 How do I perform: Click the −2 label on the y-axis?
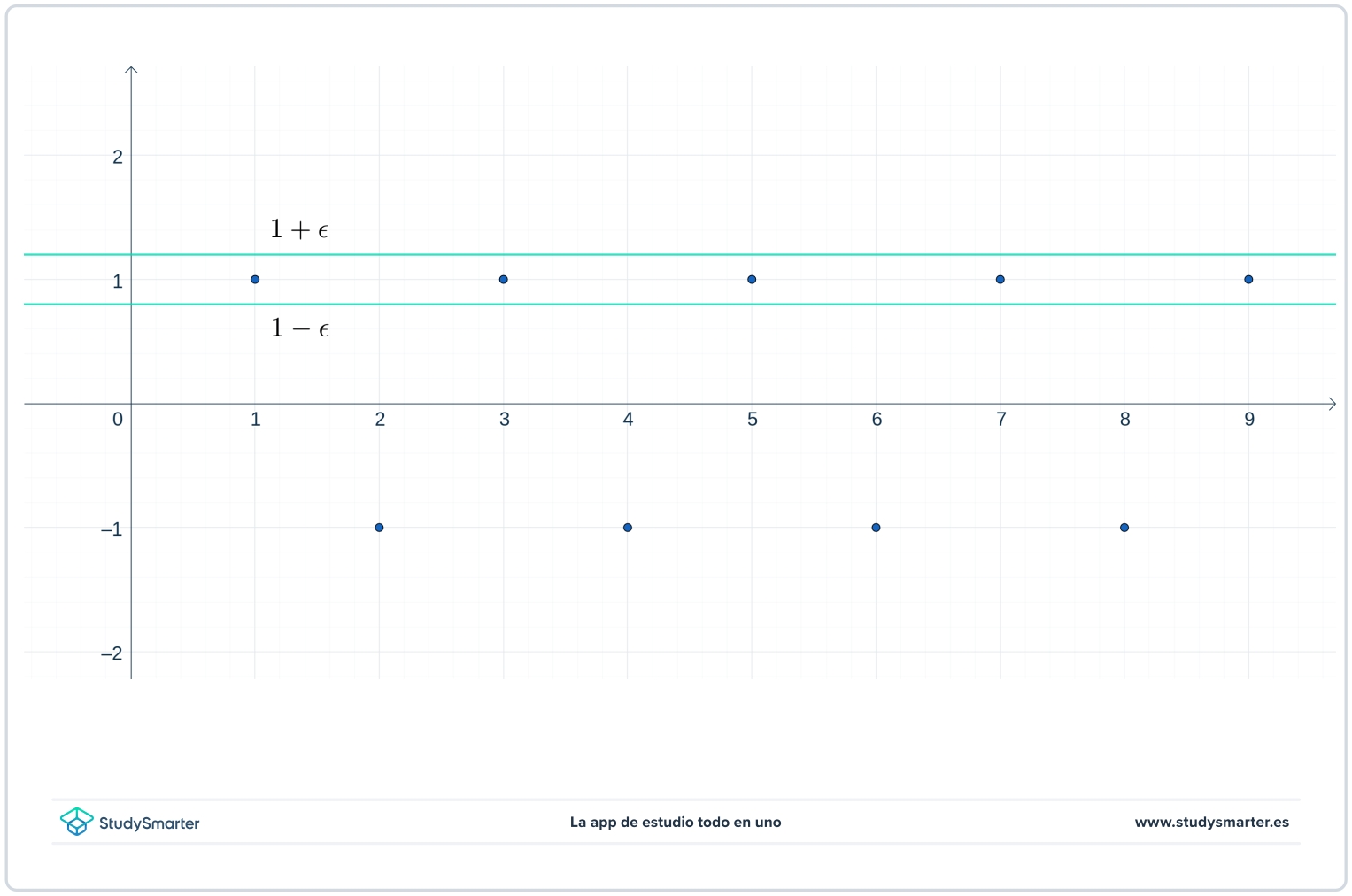pos(110,653)
